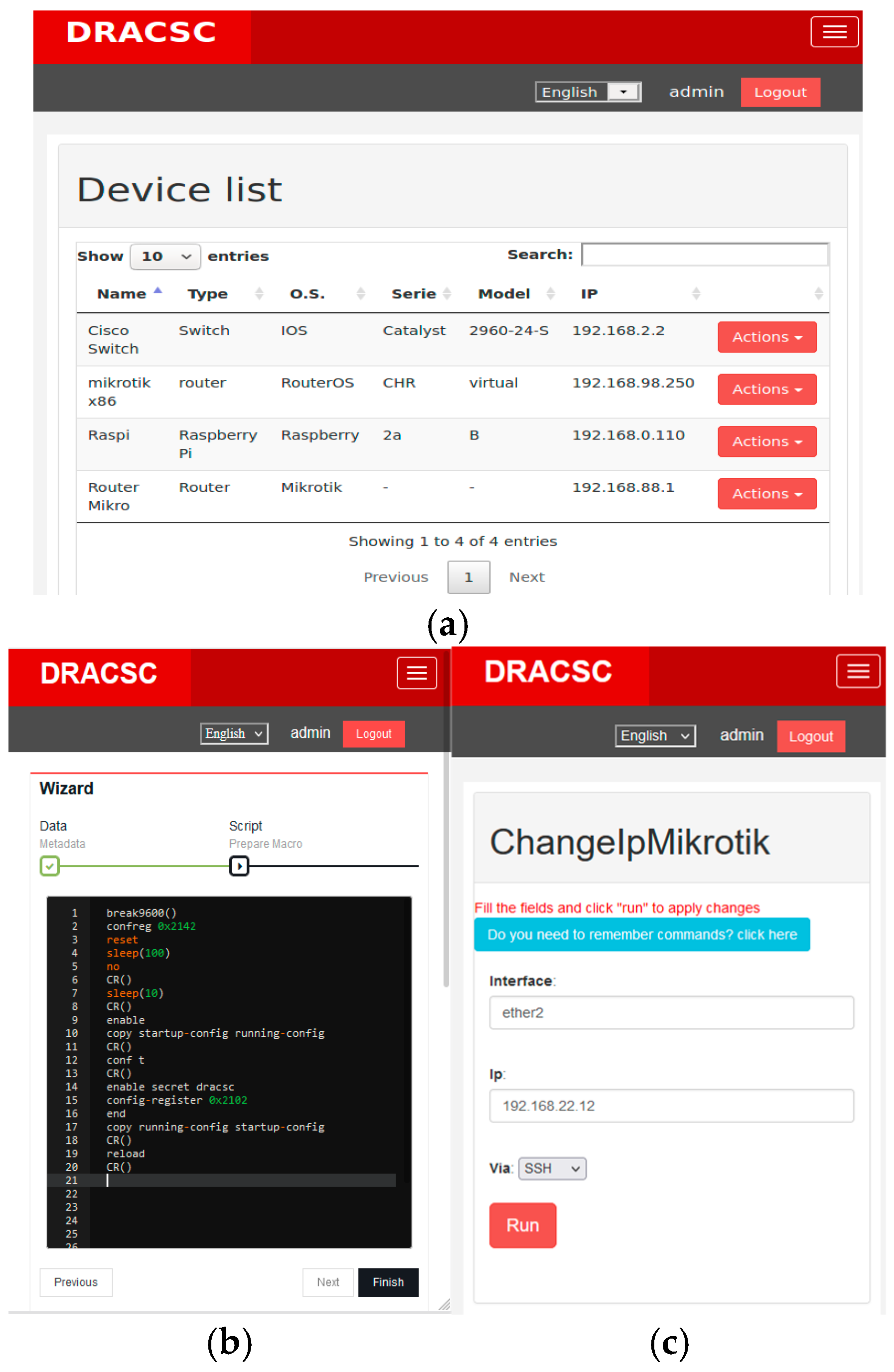Click the device Search input field

(x=704, y=254)
